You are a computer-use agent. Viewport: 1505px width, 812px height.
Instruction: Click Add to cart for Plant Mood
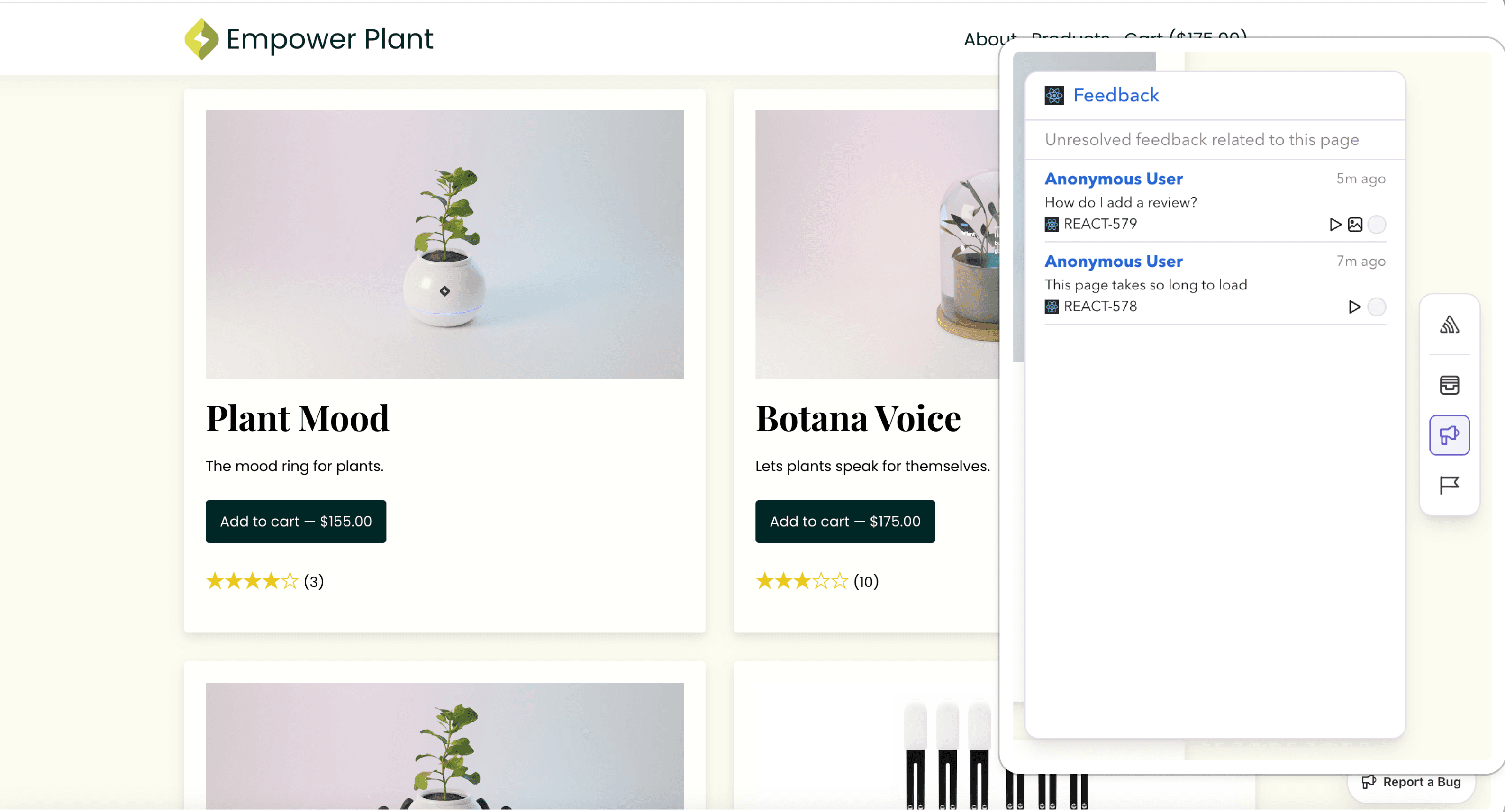click(x=296, y=521)
